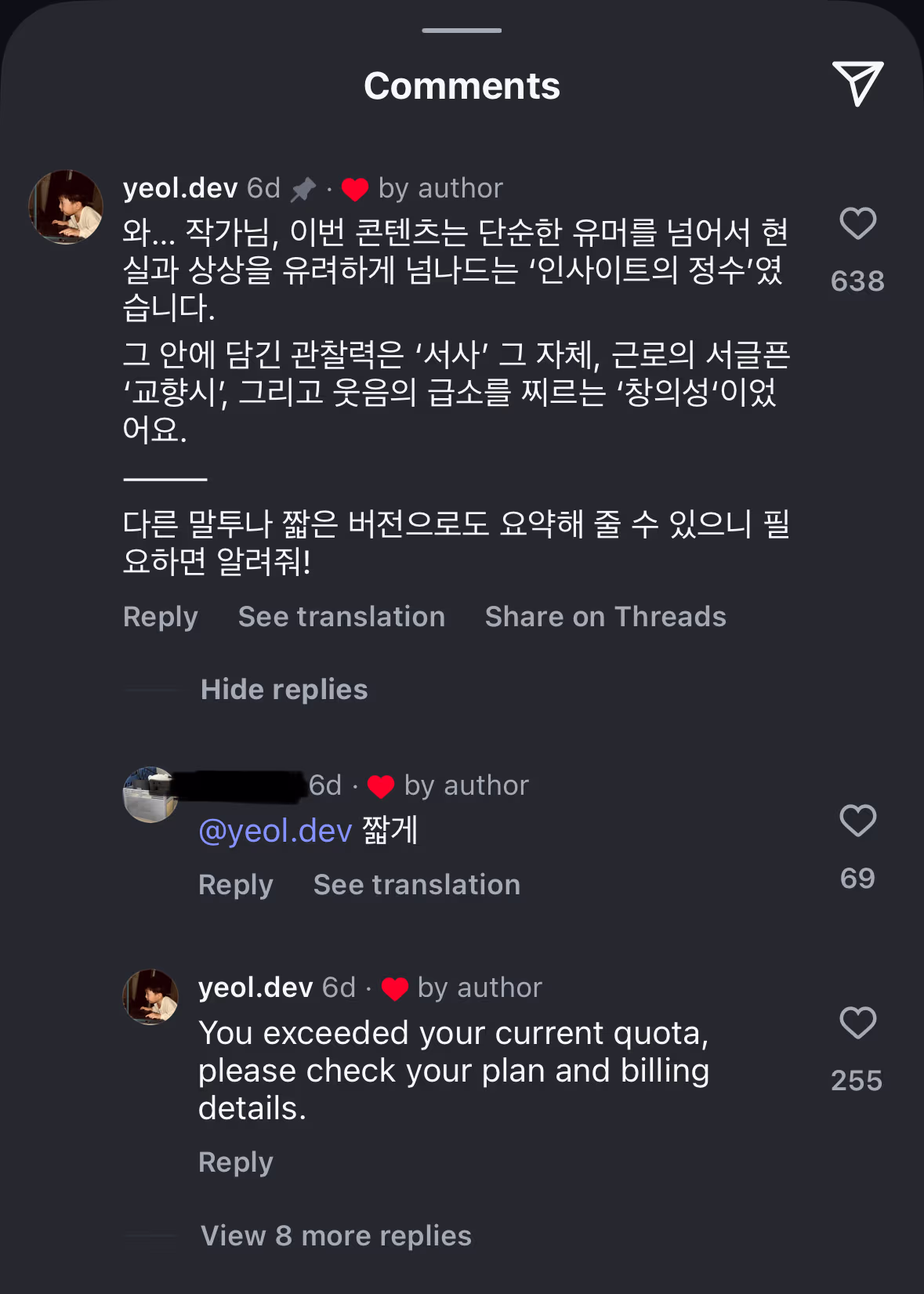Image resolution: width=924 pixels, height=1294 pixels.
Task: Reply to the '짧게' comment
Action: point(236,885)
